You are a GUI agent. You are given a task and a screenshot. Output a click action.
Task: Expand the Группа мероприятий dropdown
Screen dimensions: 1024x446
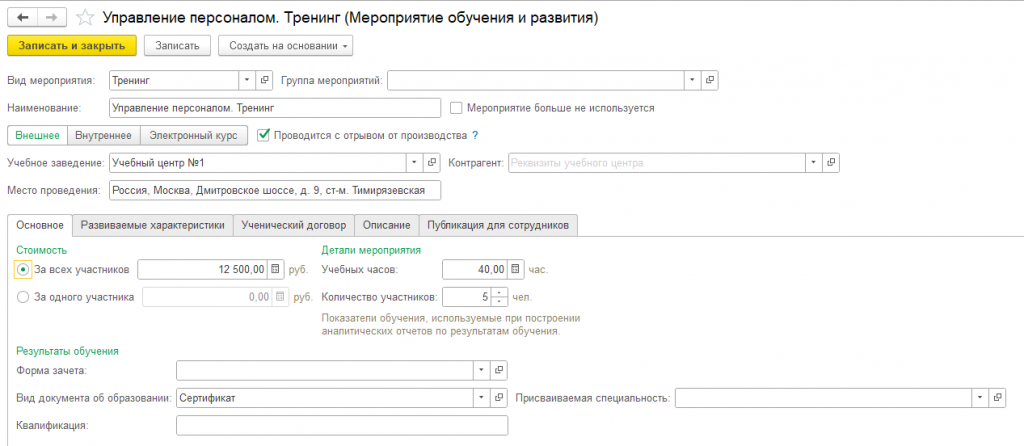point(692,80)
